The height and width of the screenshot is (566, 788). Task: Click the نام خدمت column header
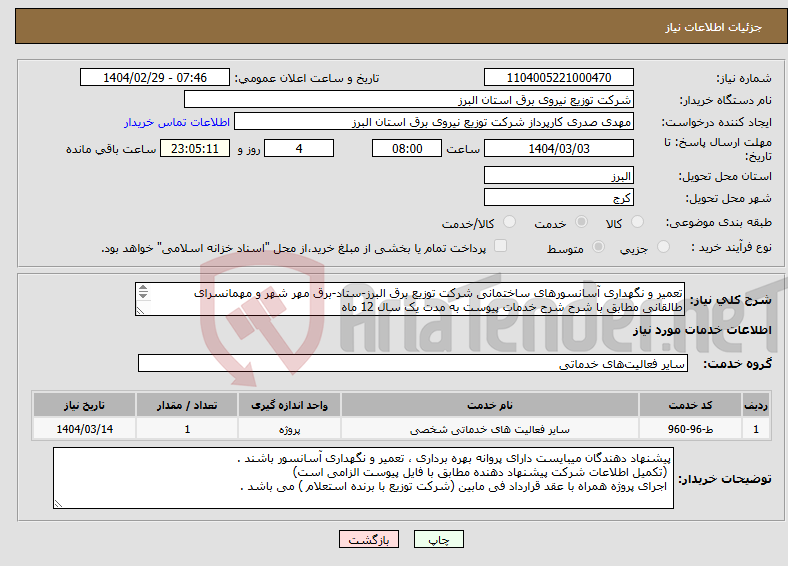click(490, 405)
